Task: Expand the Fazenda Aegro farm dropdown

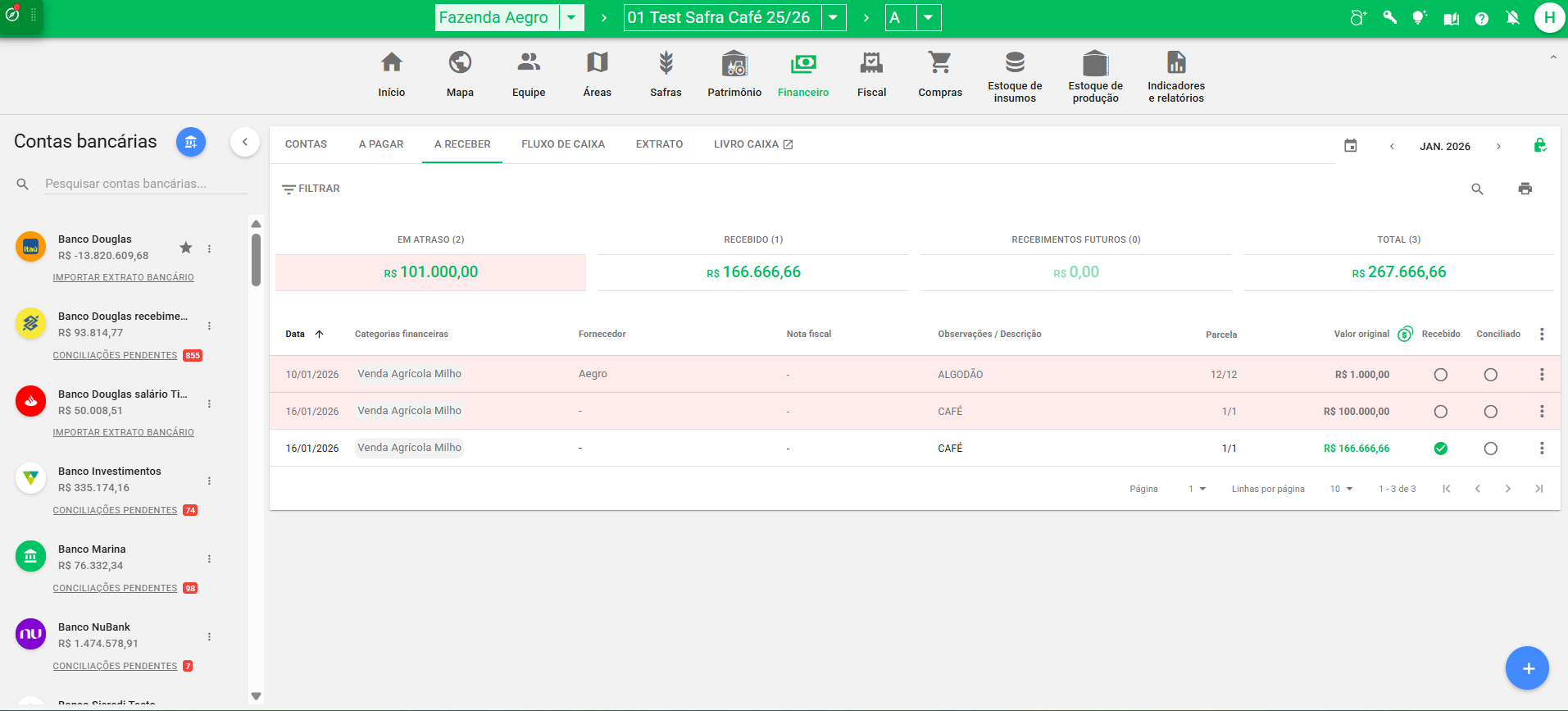Action: (x=571, y=17)
